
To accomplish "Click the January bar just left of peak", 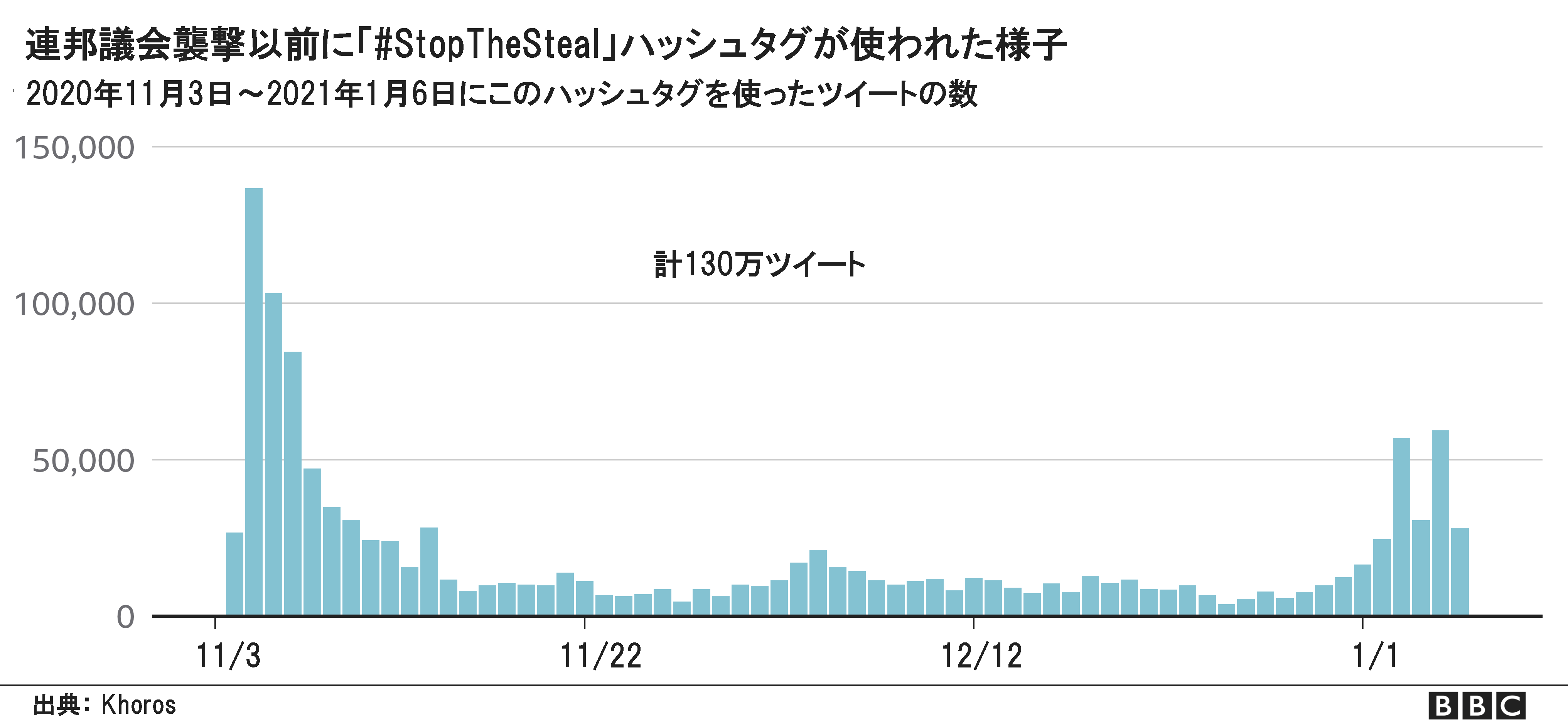I will tap(1421, 568).
